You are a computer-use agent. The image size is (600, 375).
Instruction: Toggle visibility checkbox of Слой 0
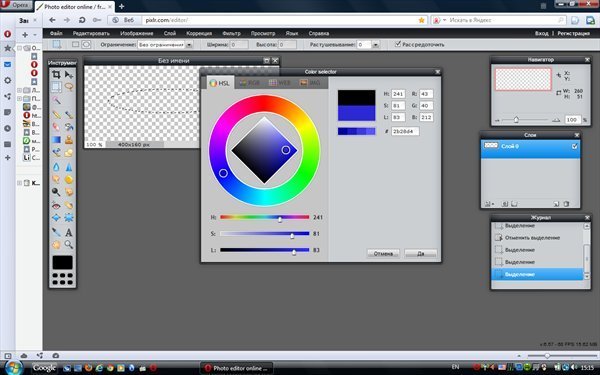tap(574, 146)
